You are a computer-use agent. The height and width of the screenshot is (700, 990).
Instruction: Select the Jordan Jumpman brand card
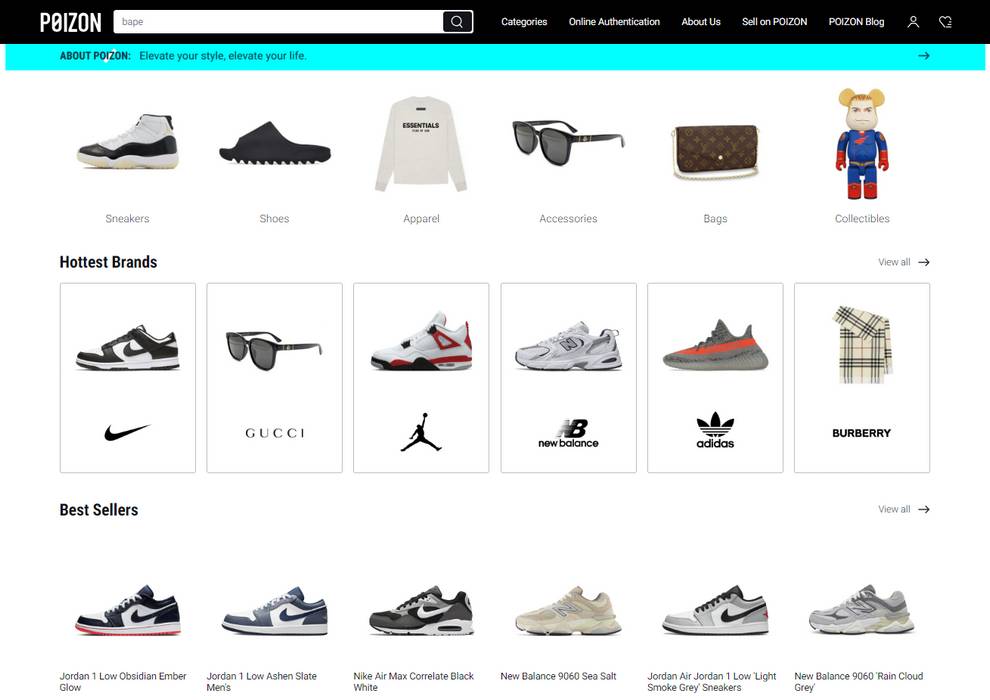point(421,378)
